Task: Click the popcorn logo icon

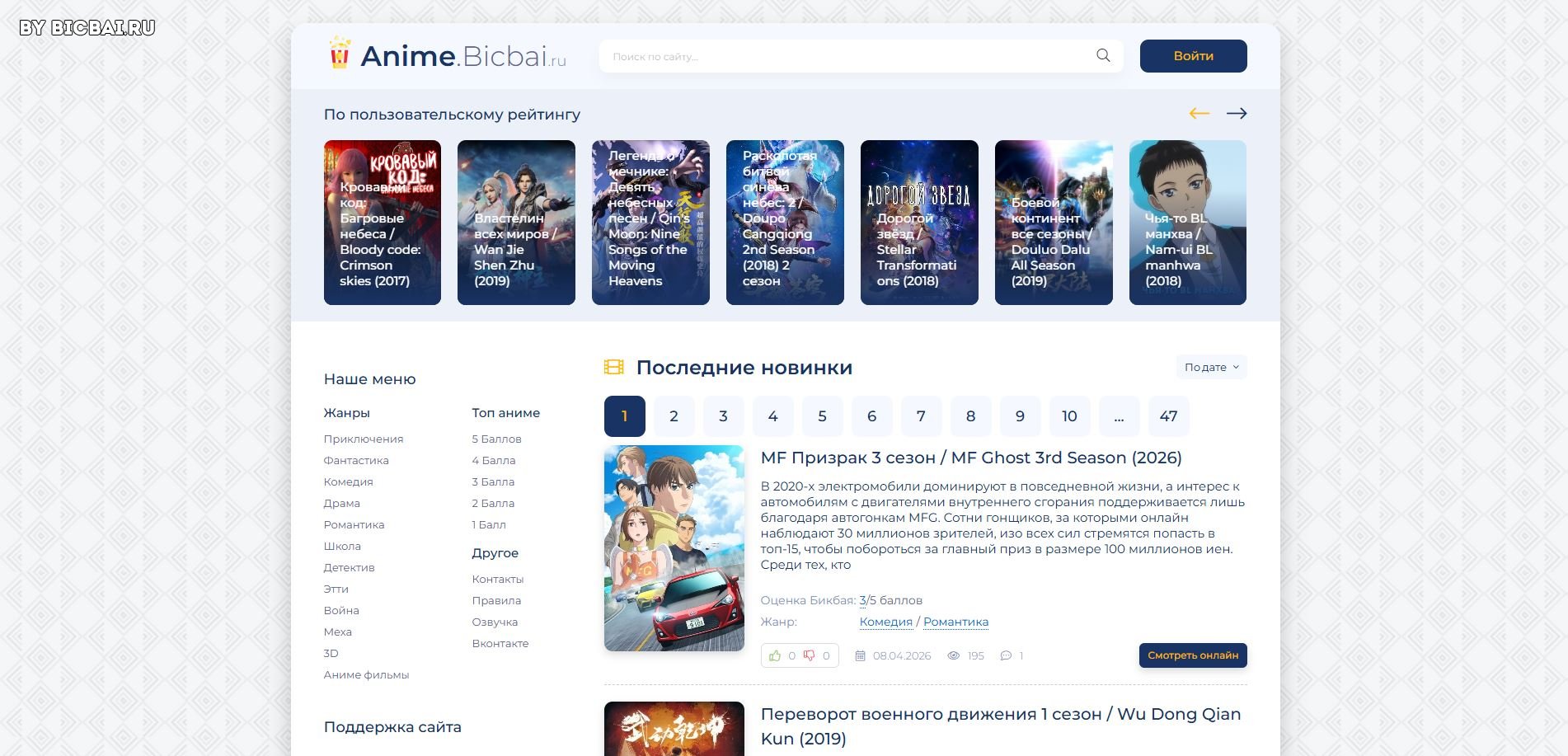Action: [x=340, y=54]
